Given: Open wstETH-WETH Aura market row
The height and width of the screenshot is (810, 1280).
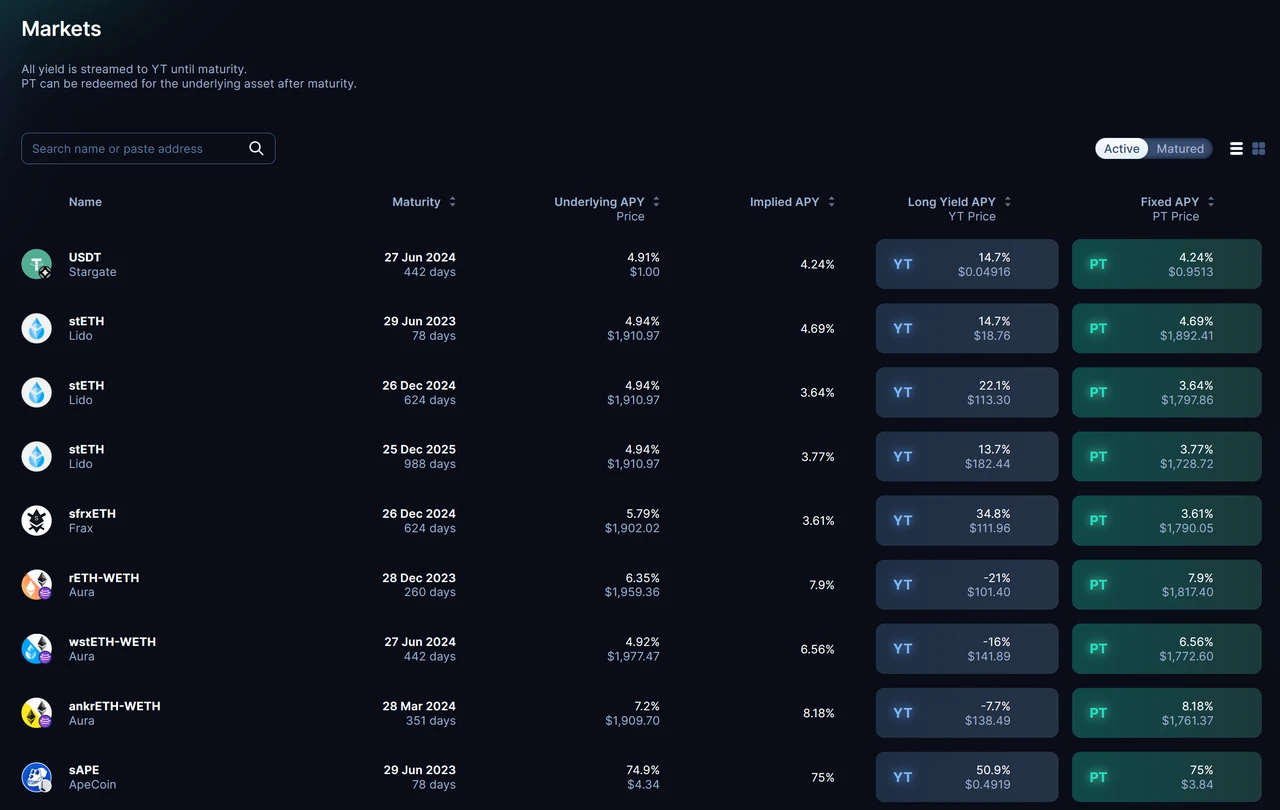Looking at the screenshot, I should [641, 649].
